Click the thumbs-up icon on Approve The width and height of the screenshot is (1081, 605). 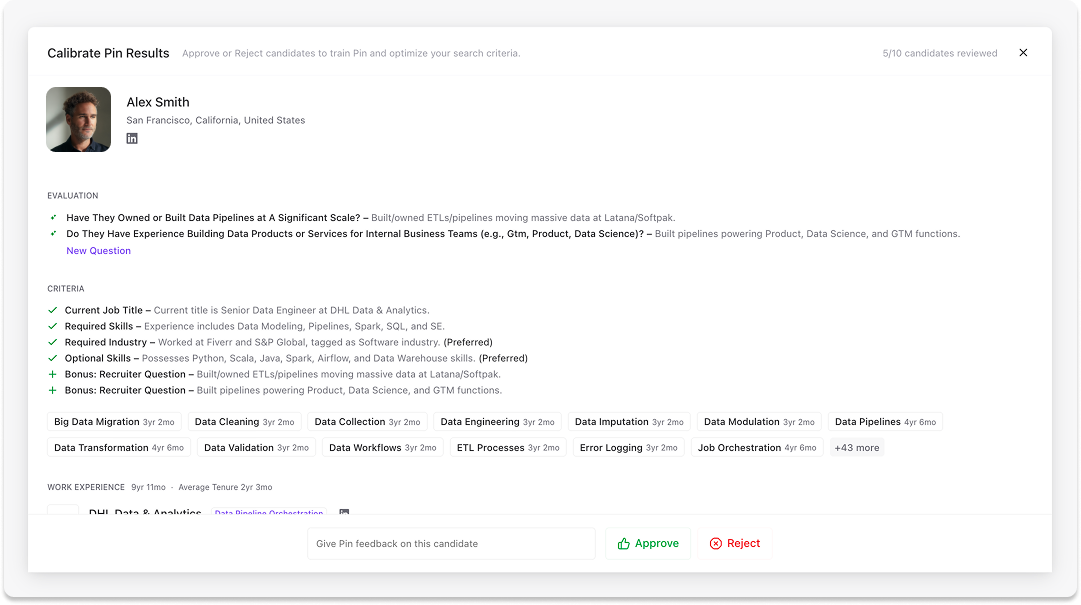624,544
